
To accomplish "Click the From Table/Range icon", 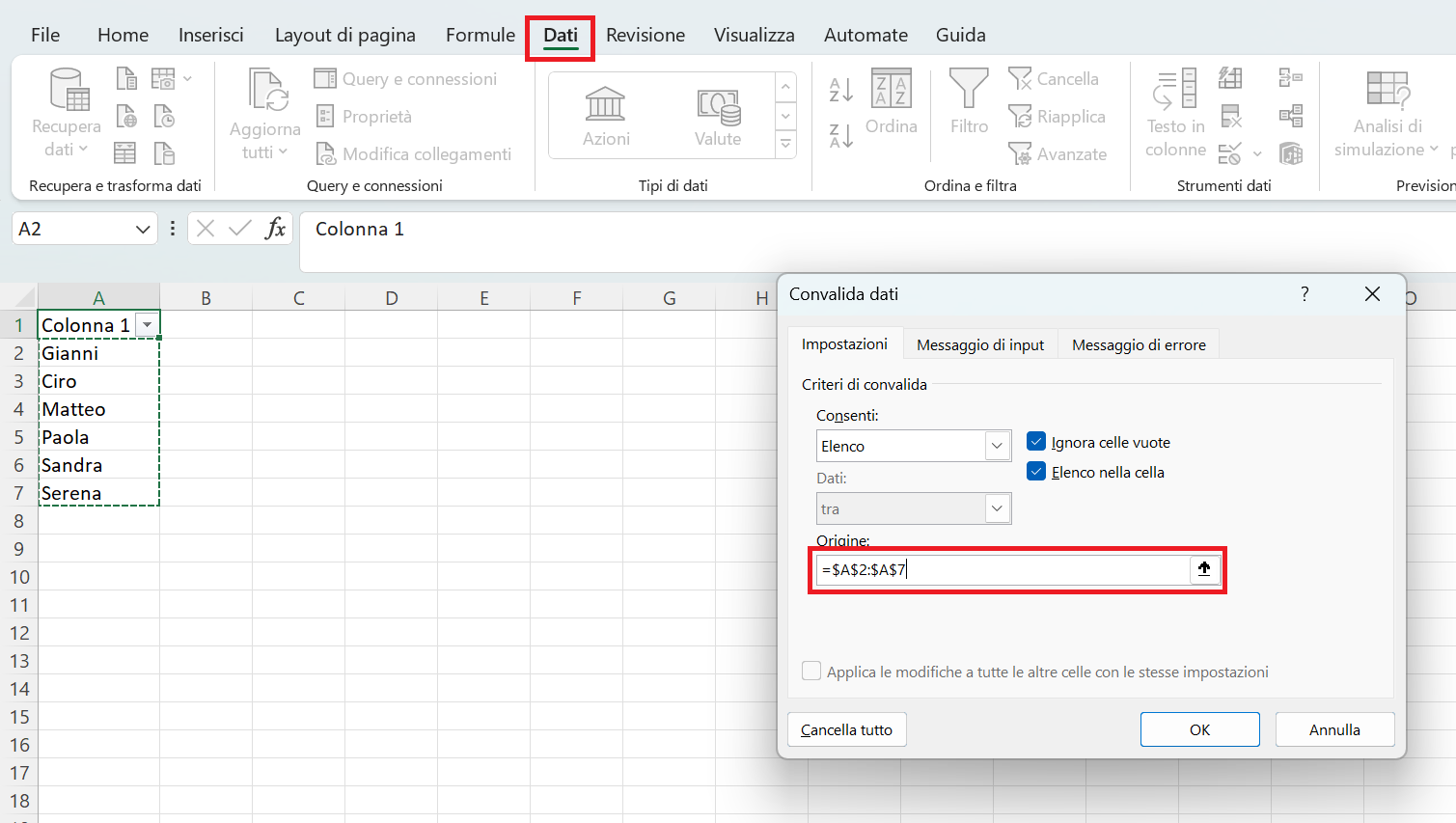I will (125, 153).
